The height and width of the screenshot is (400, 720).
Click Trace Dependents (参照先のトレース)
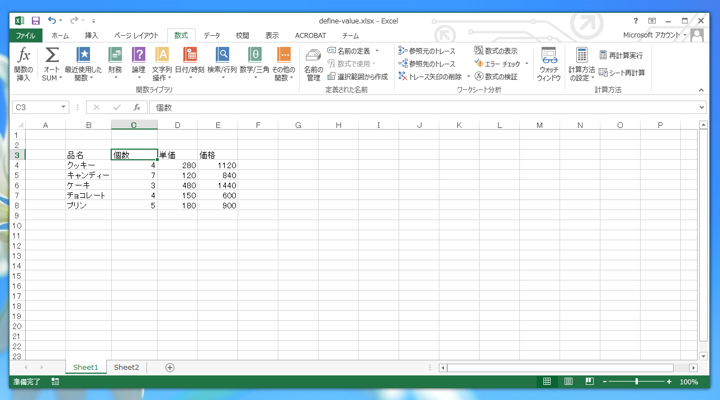click(427, 64)
